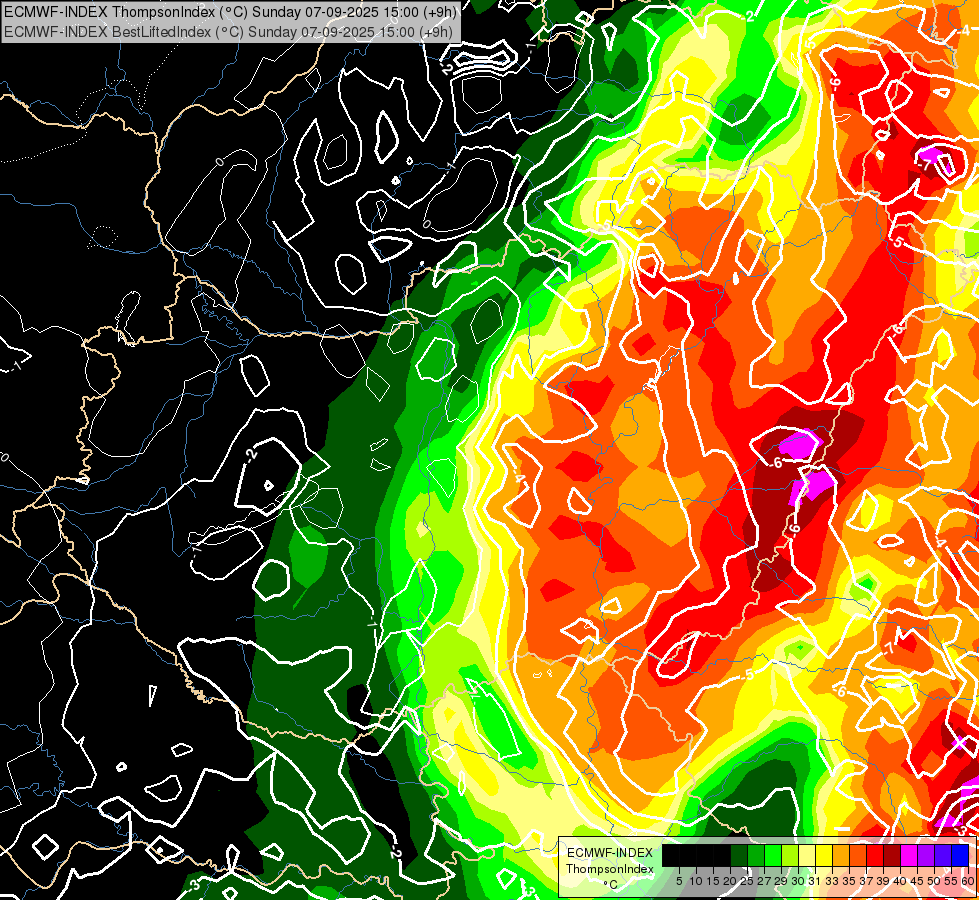Click the legend tick value 50
Screen dimensions: 979x900
[x=935, y=881]
